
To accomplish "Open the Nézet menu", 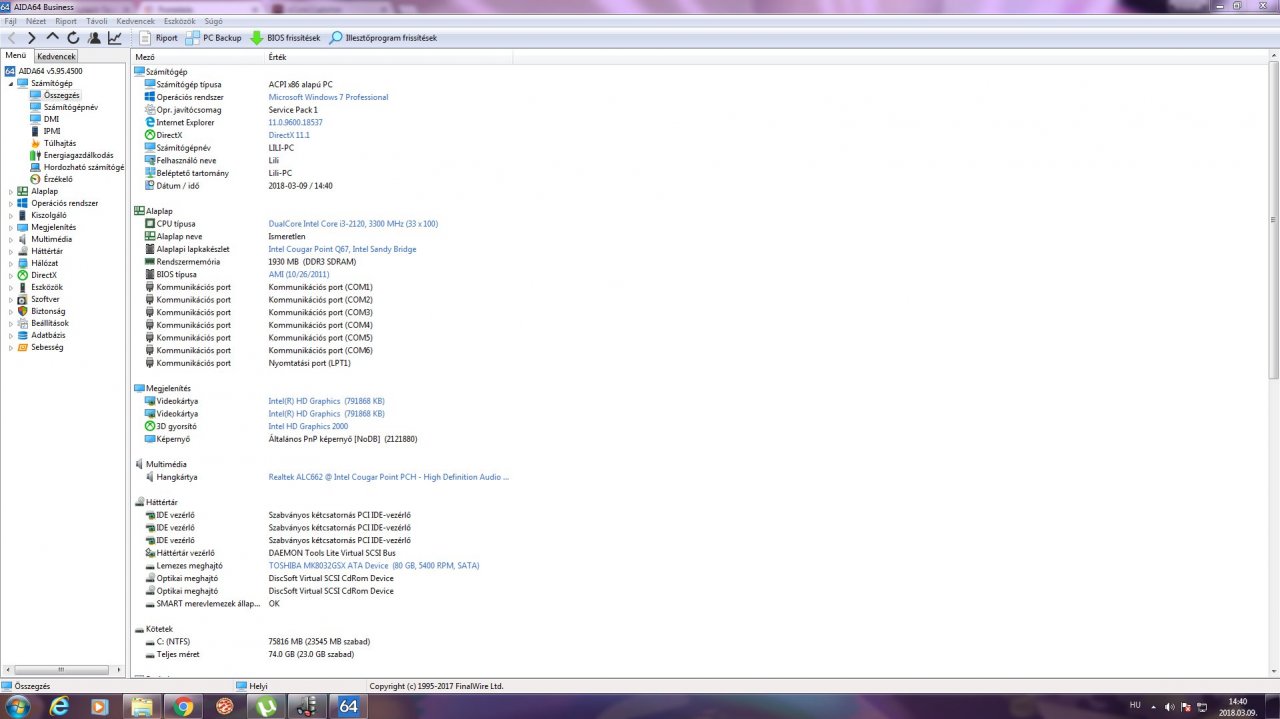I will pyautogui.click(x=35, y=21).
